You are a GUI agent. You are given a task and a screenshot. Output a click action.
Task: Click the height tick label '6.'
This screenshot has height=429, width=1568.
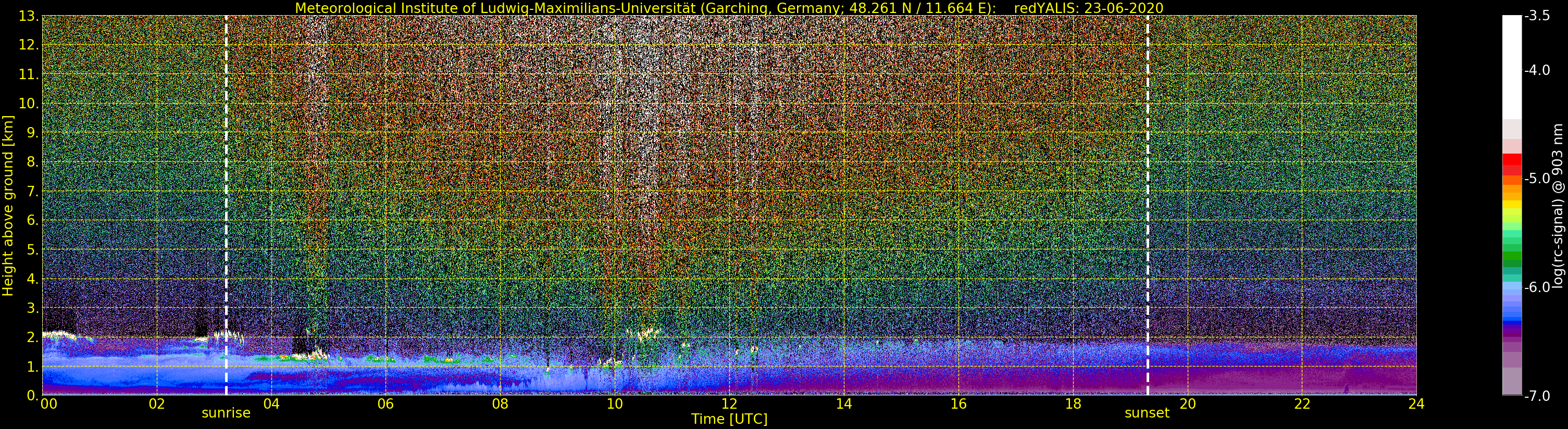click(32, 220)
